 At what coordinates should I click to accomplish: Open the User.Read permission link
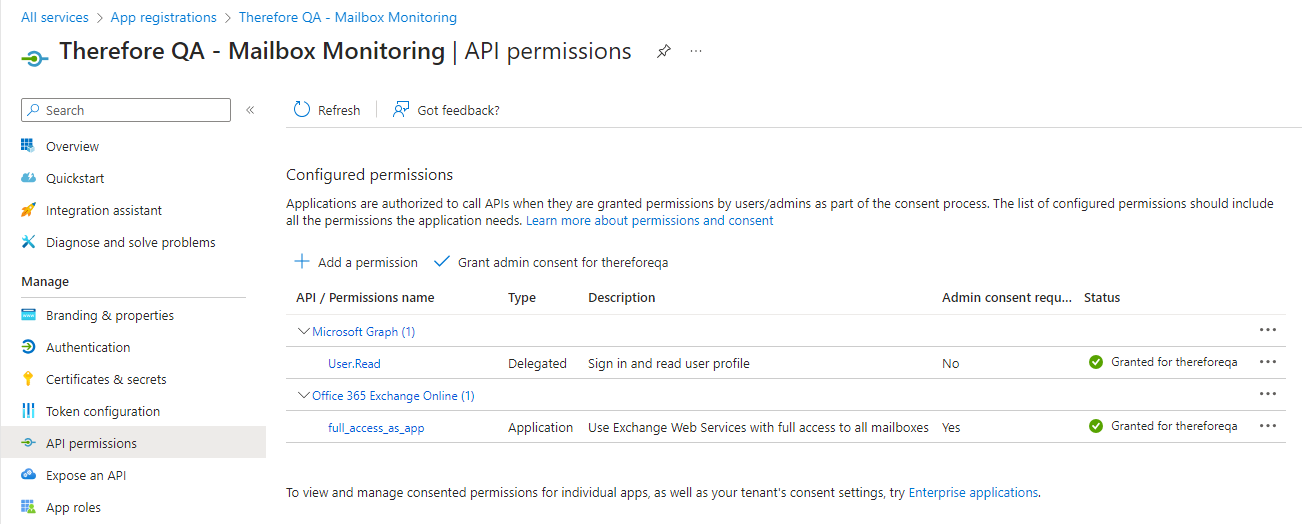point(354,363)
